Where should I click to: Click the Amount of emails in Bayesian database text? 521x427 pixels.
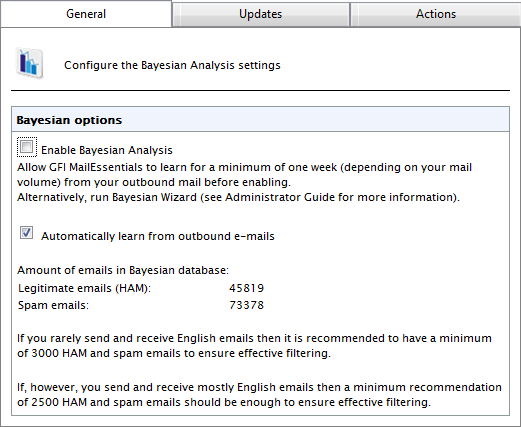(123, 270)
